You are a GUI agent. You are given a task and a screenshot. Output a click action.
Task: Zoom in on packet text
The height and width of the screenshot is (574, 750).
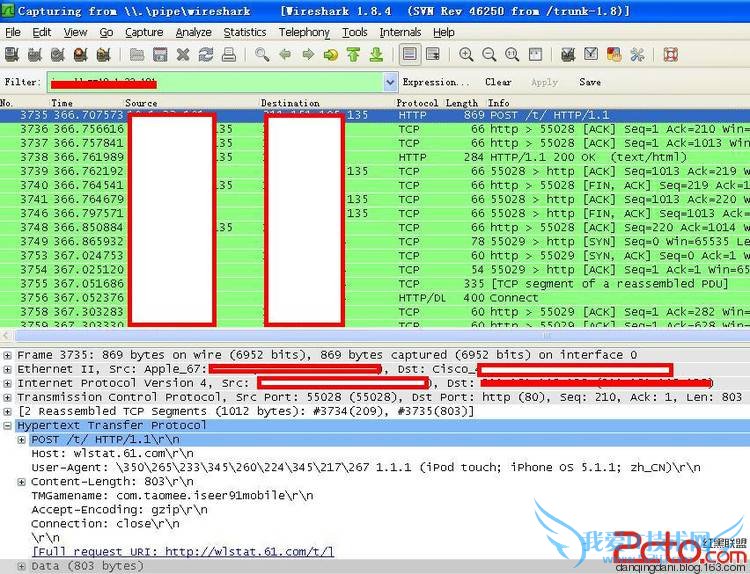click(x=466, y=55)
